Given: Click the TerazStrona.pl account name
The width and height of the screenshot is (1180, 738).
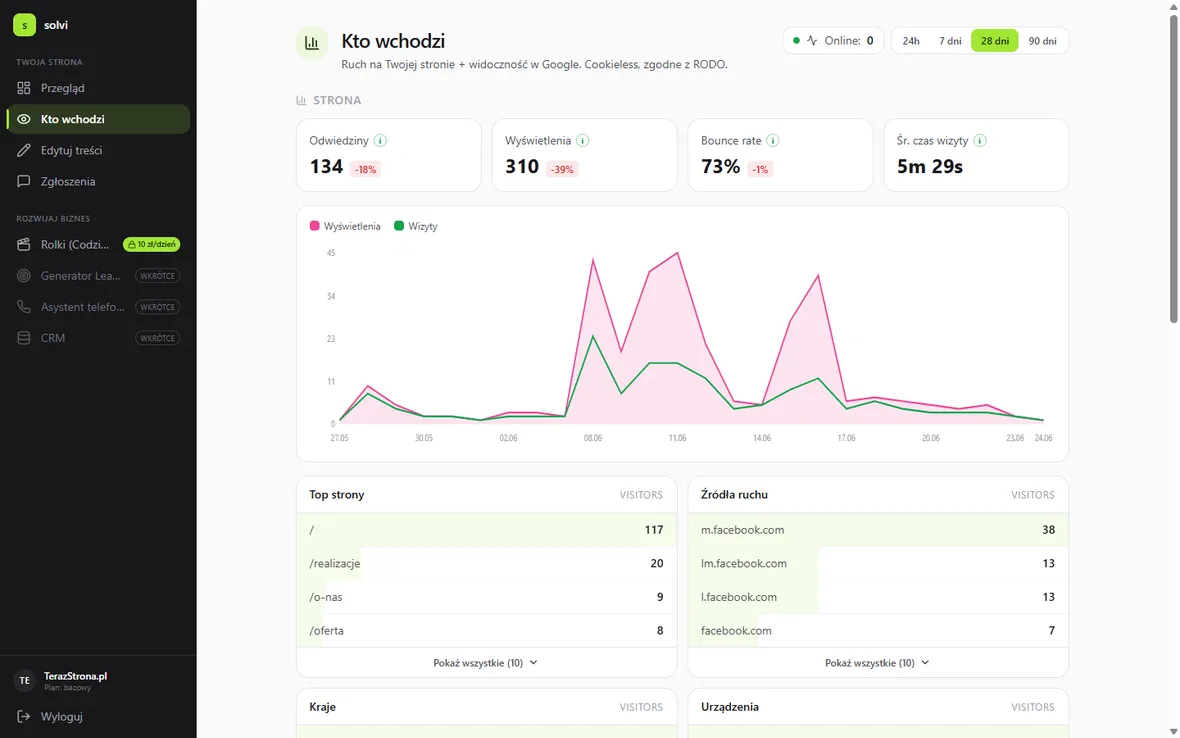Looking at the screenshot, I should [x=75, y=676].
